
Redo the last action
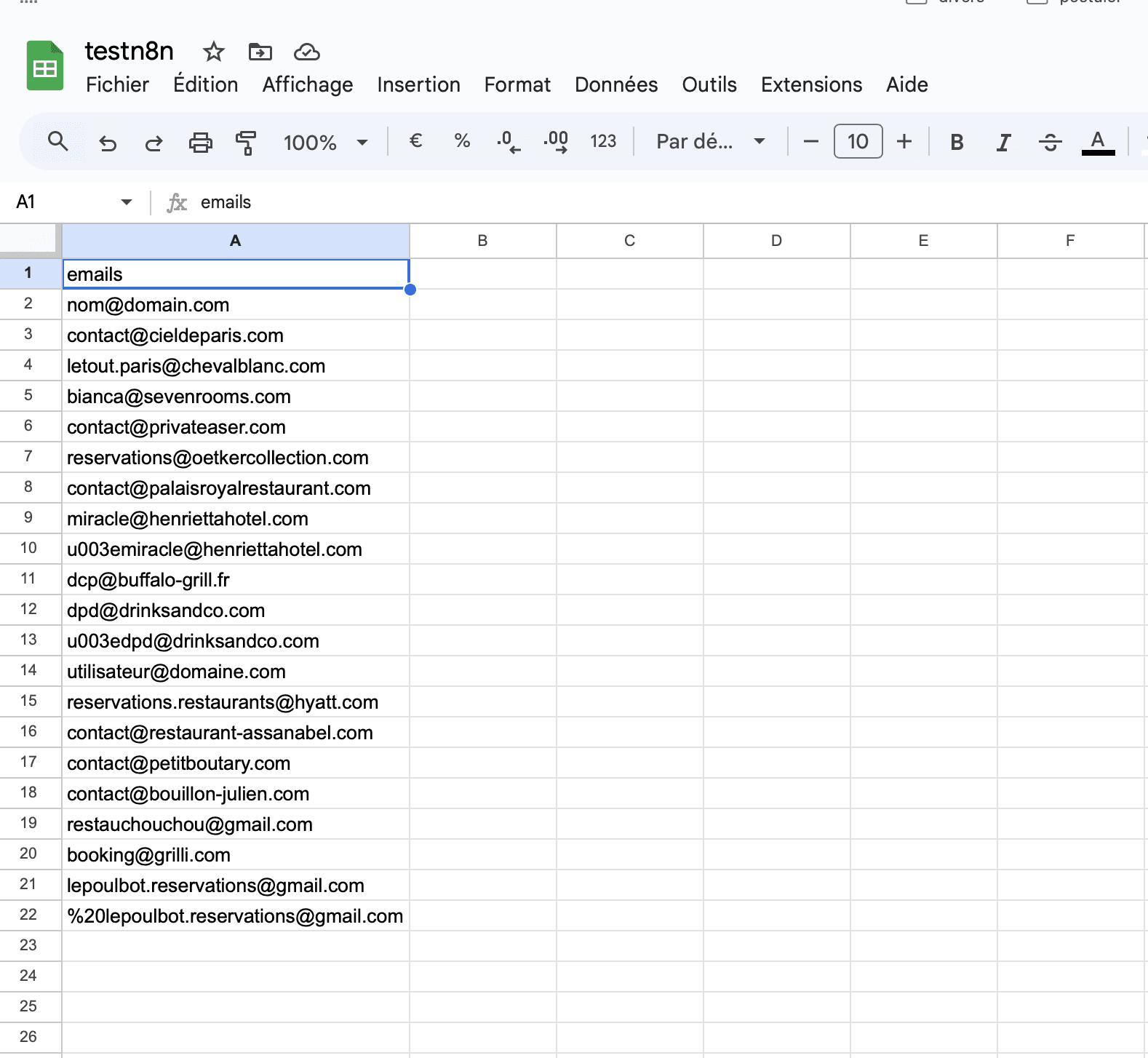[x=154, y=142]
